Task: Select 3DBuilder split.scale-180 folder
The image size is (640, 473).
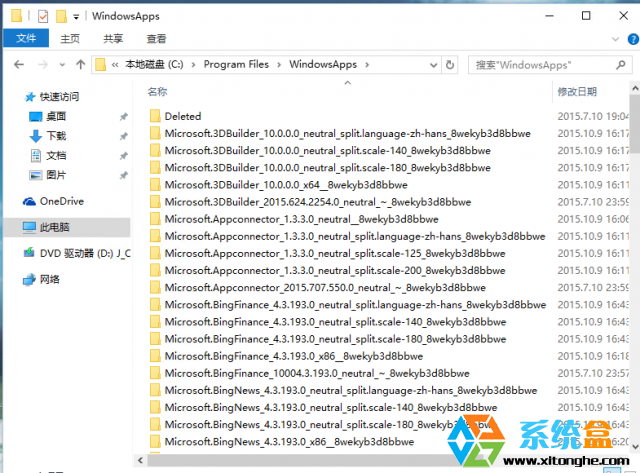Action: pyautogui.click(x=327, y=168)
